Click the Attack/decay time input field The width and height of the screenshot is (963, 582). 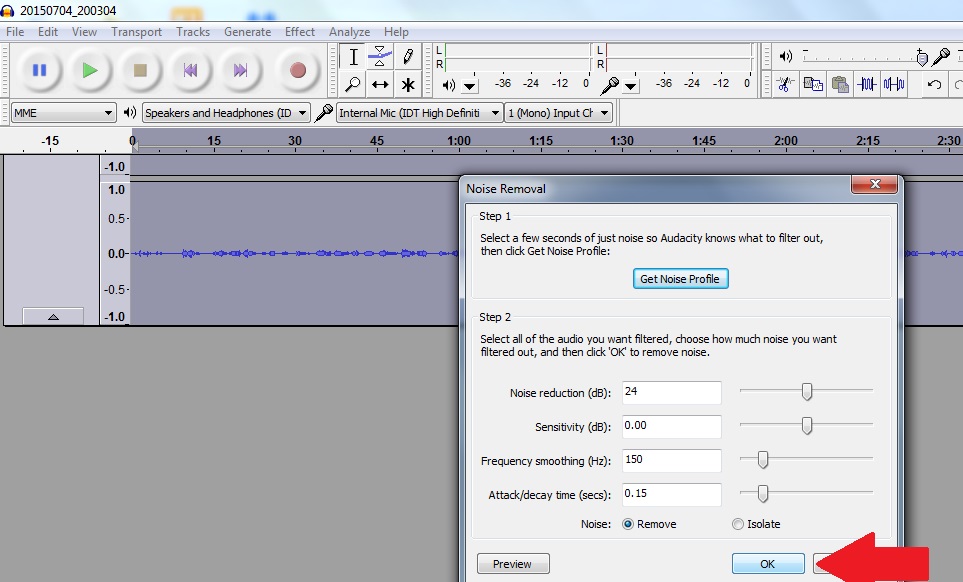(x=672, y=495)
